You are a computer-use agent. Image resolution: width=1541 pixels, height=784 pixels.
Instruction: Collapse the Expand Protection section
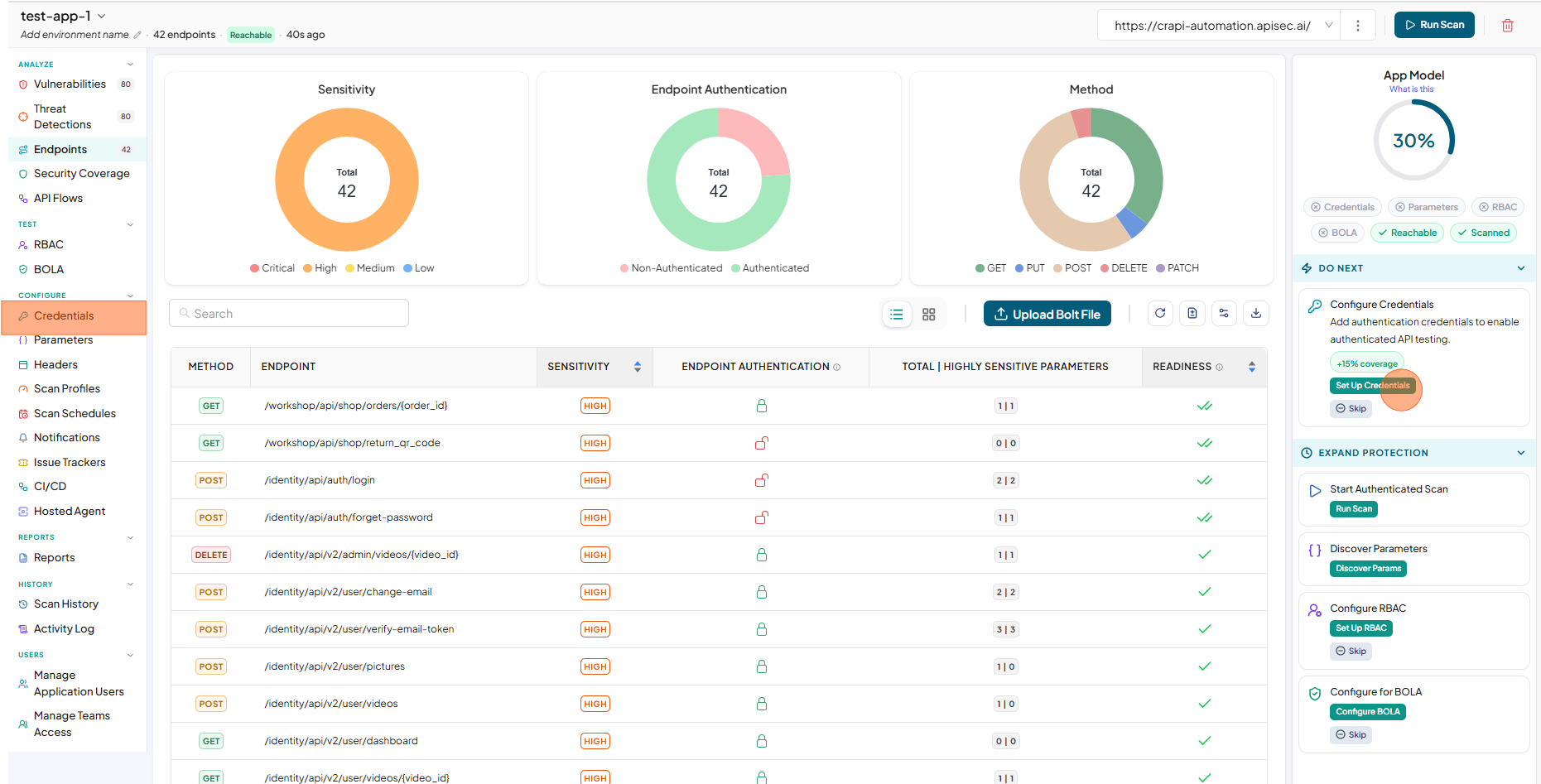tap(1520, 453)
